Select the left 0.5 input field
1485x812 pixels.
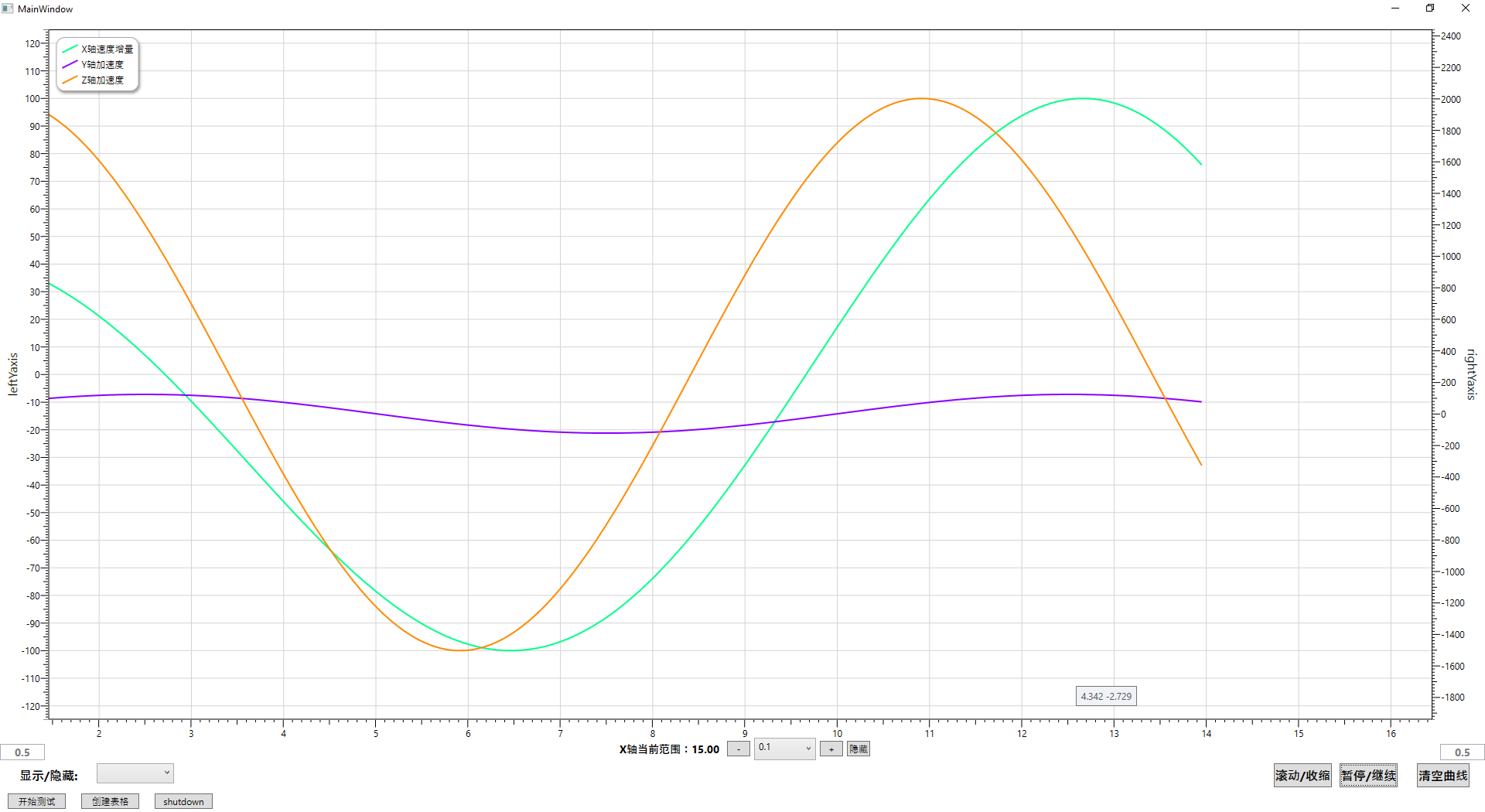[x=23, y=751]
